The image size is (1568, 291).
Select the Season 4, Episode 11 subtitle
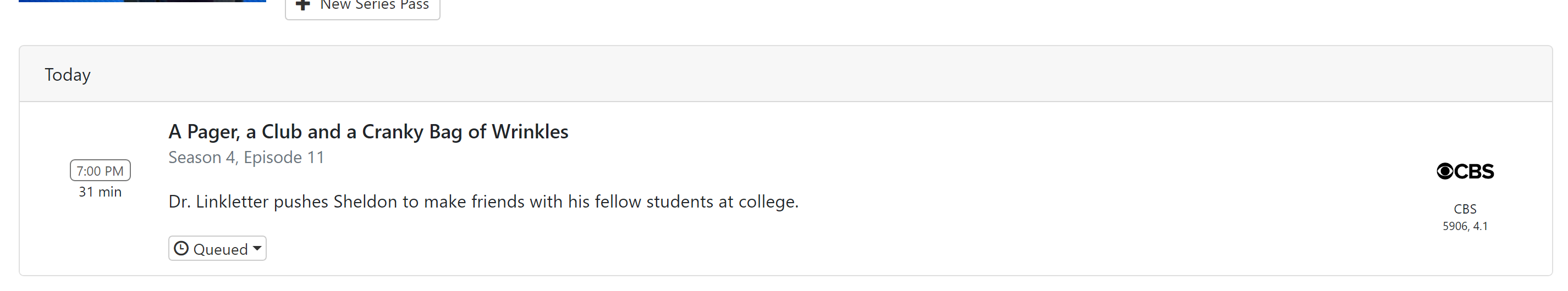246,158
